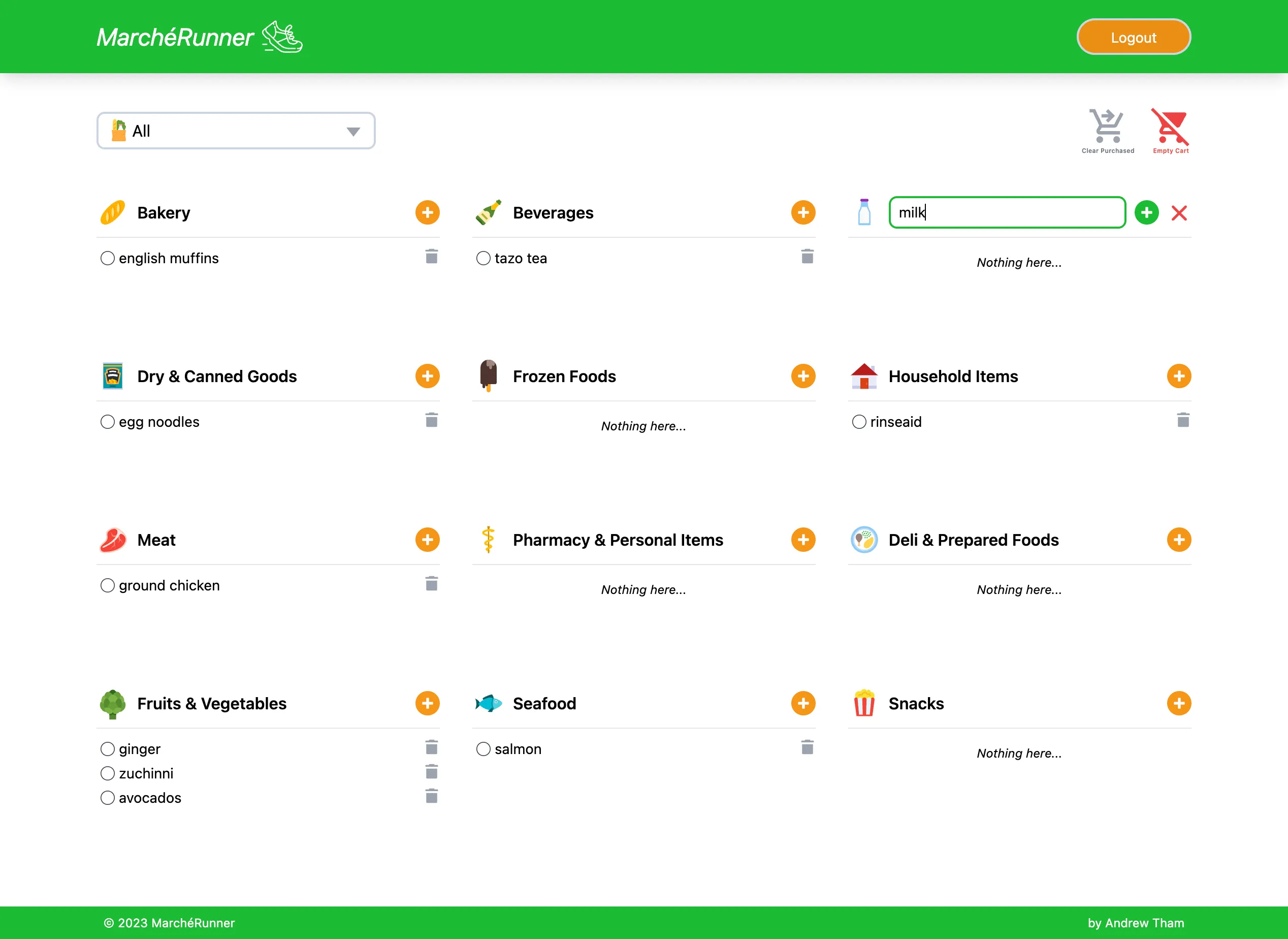This screenshot has width=1288, height=939.
Task: Click the green confirm milk input icon
Action: (1147, 212)
